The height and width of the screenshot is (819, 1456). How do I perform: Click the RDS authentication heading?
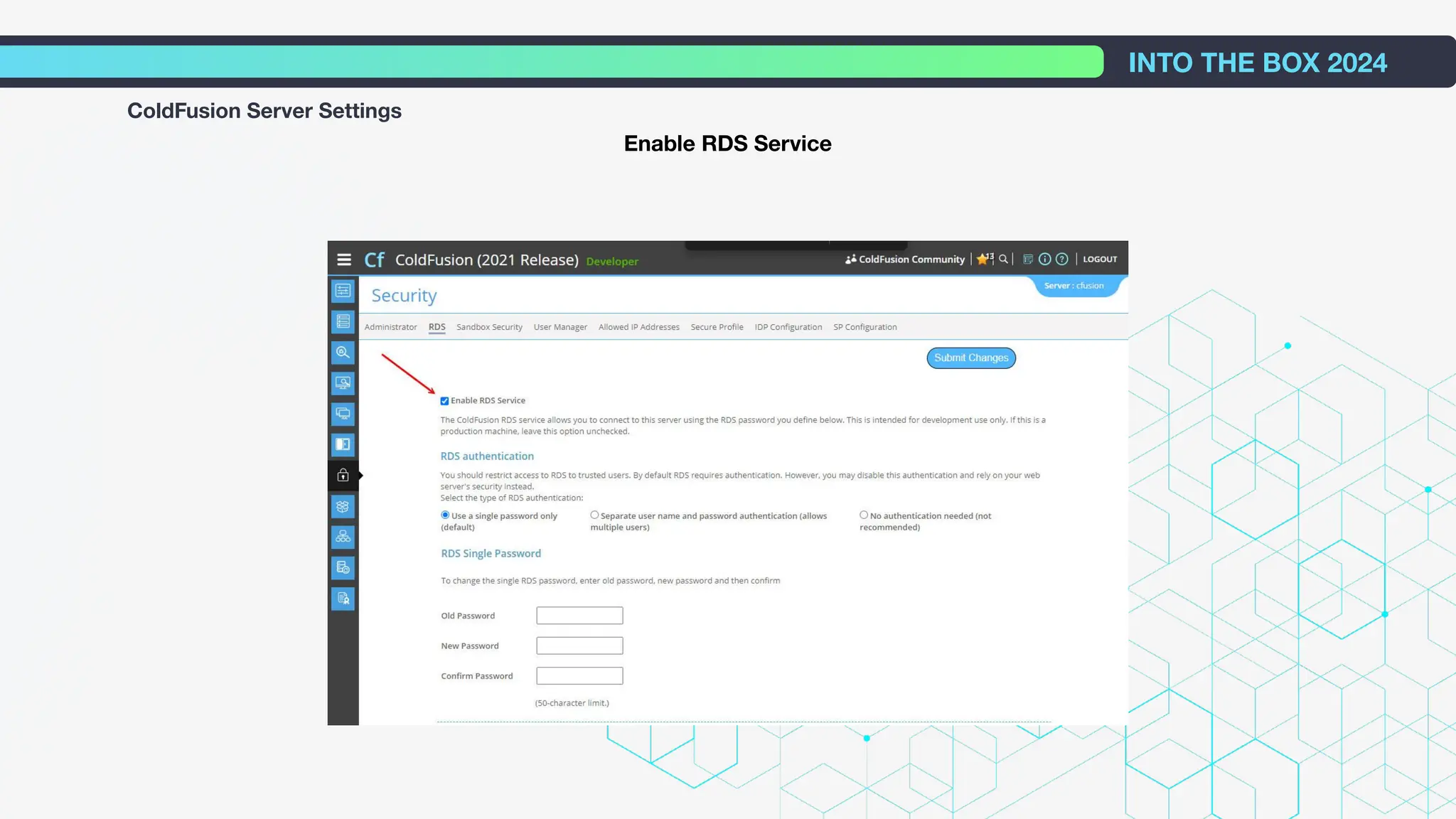pyautogui.click(x=487, y=456)
